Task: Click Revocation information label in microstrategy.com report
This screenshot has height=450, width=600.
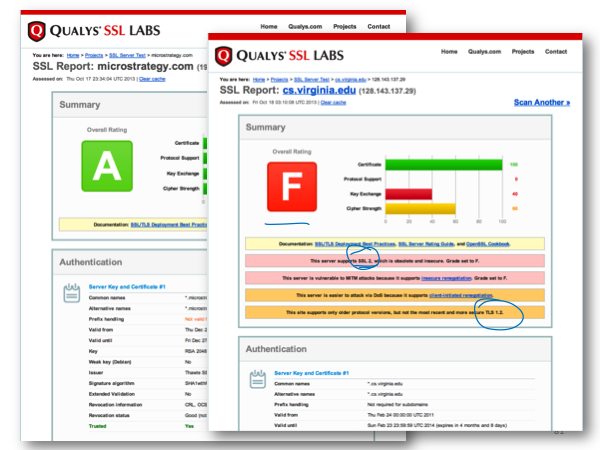Action: click(115, 404)
